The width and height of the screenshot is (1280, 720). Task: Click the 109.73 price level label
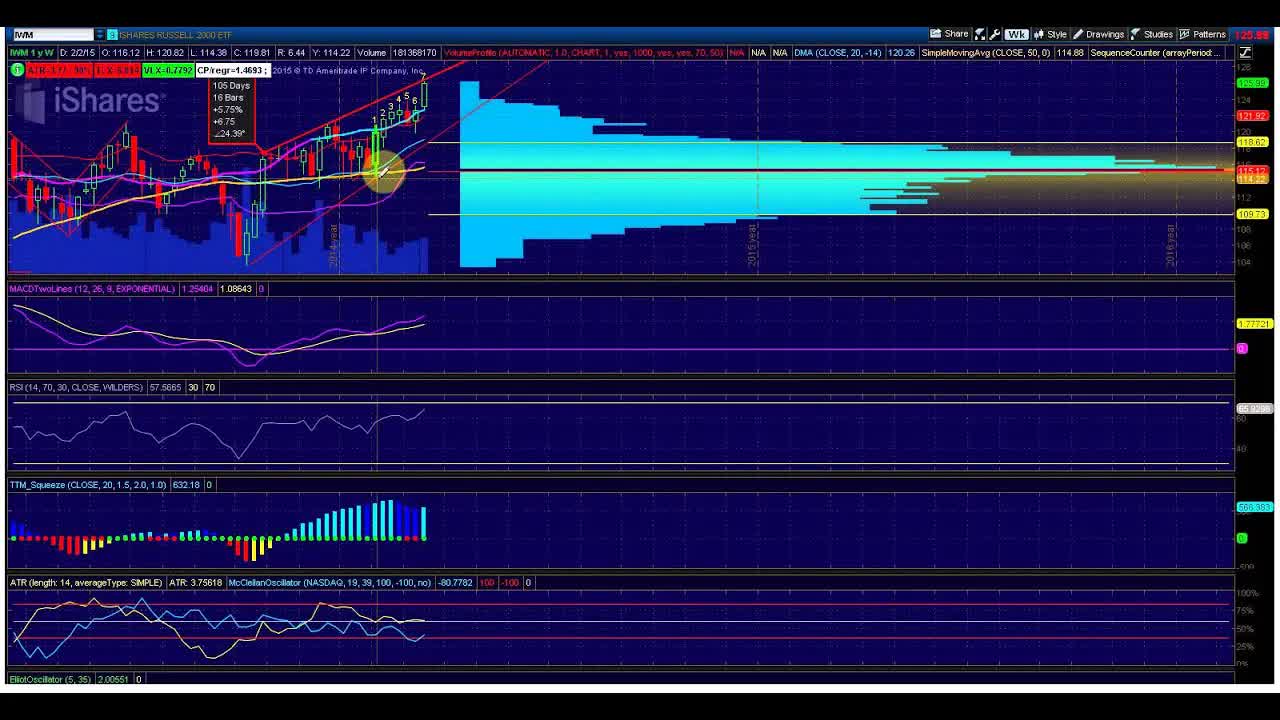pos(1252,214)
